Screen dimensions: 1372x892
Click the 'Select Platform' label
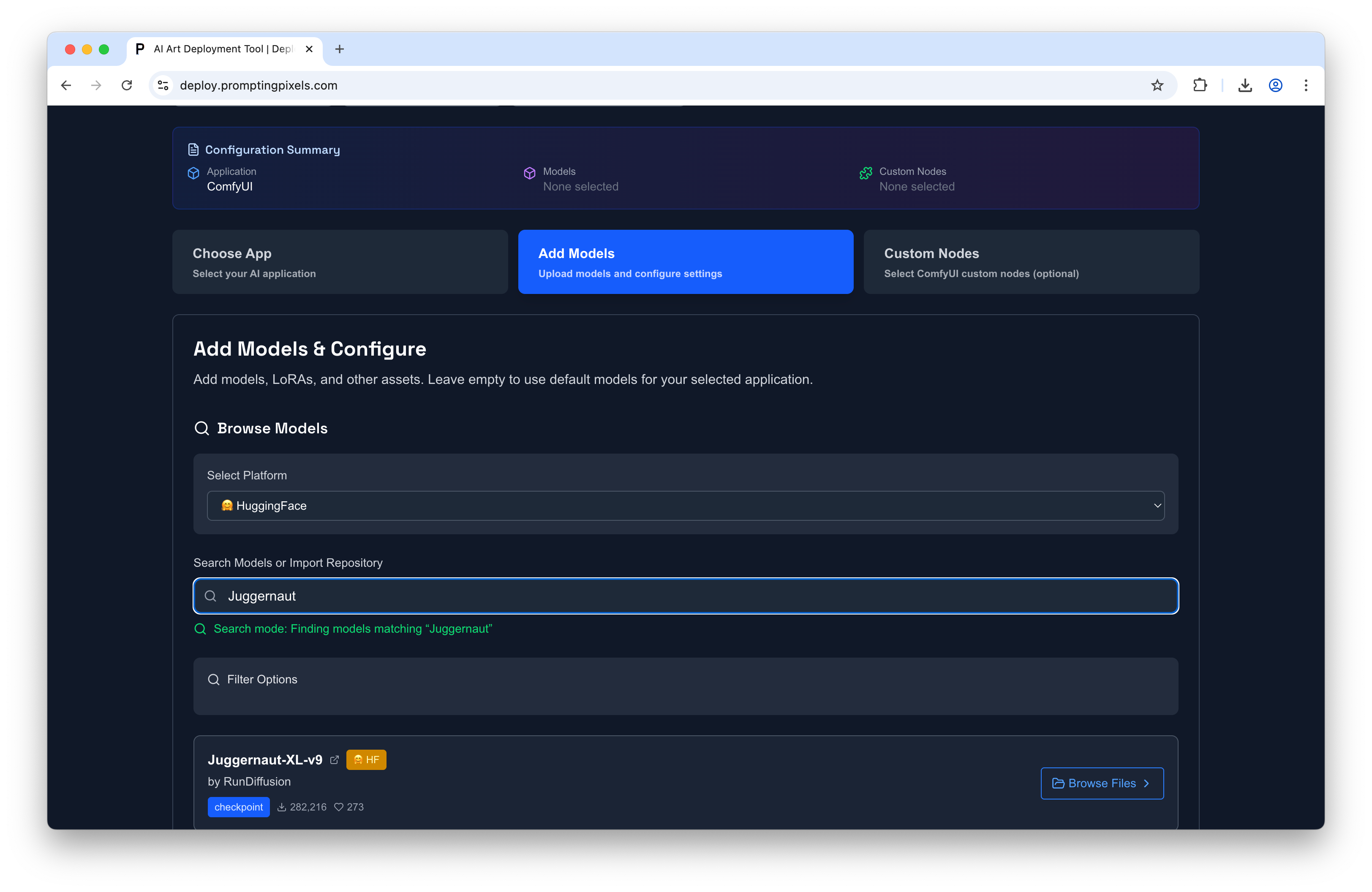pos(247,476)
